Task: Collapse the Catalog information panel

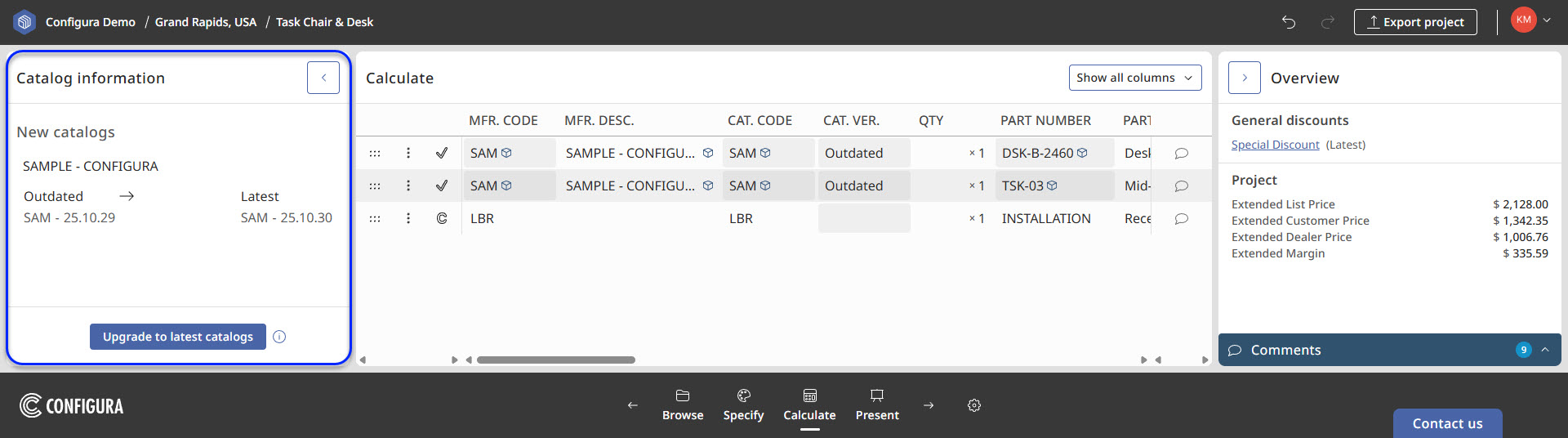Action: (x=323, y=78)
